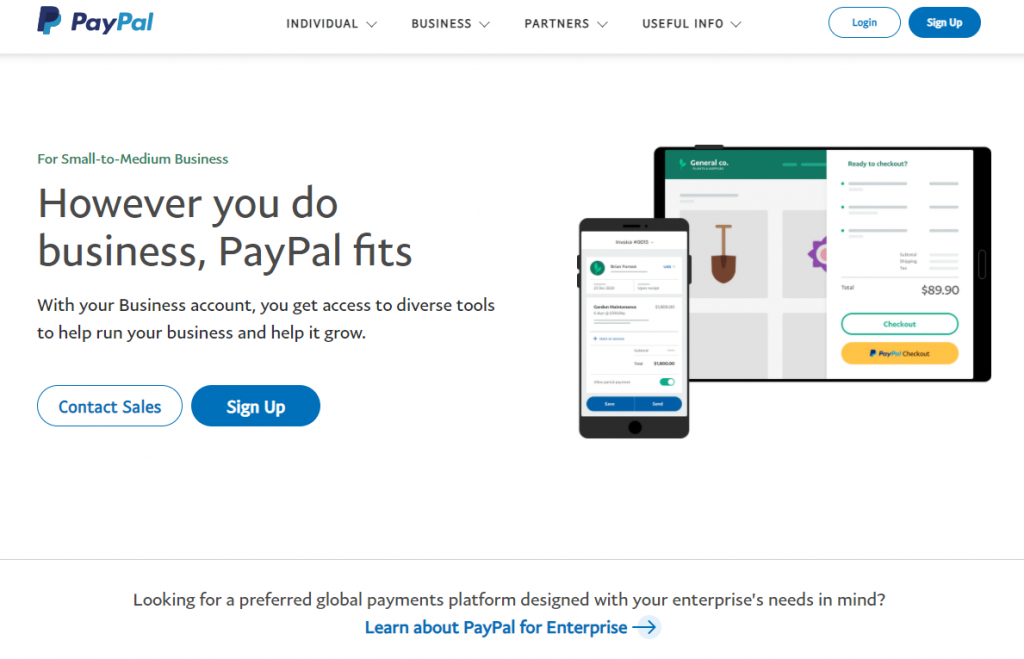Click the shovel product image on tablet
The height and width of the screenshot is (659, 1024).
(723, 253)
